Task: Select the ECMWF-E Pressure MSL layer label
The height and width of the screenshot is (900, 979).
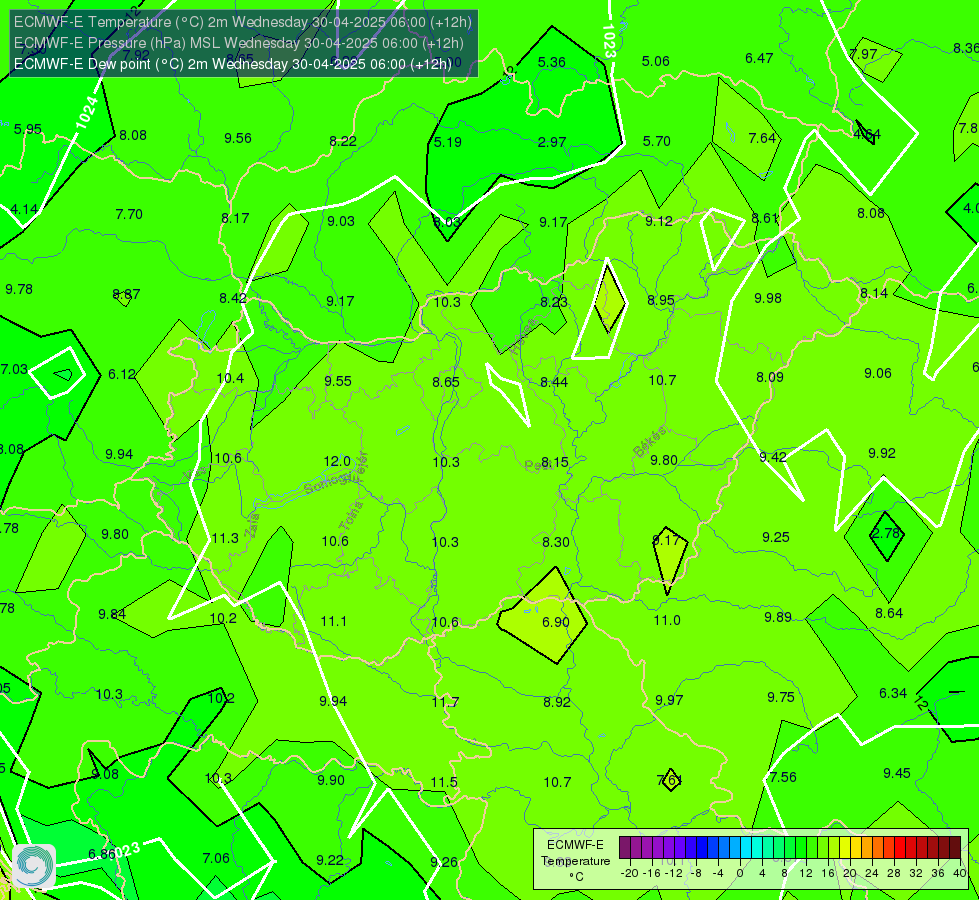Action: (x=239, y=43)
